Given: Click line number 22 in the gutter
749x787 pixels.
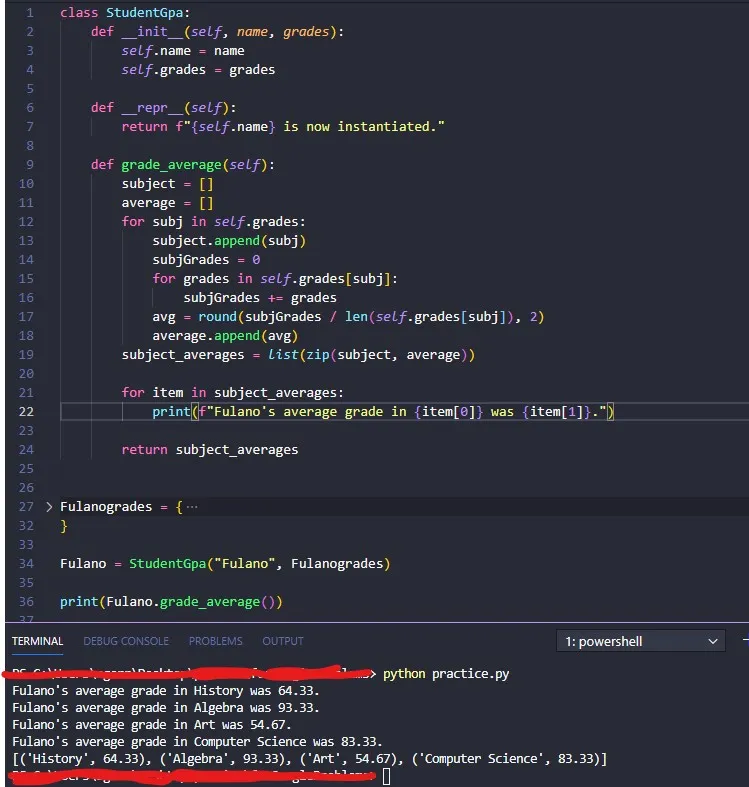Looking at the screenshot, I should coord(26,412).
